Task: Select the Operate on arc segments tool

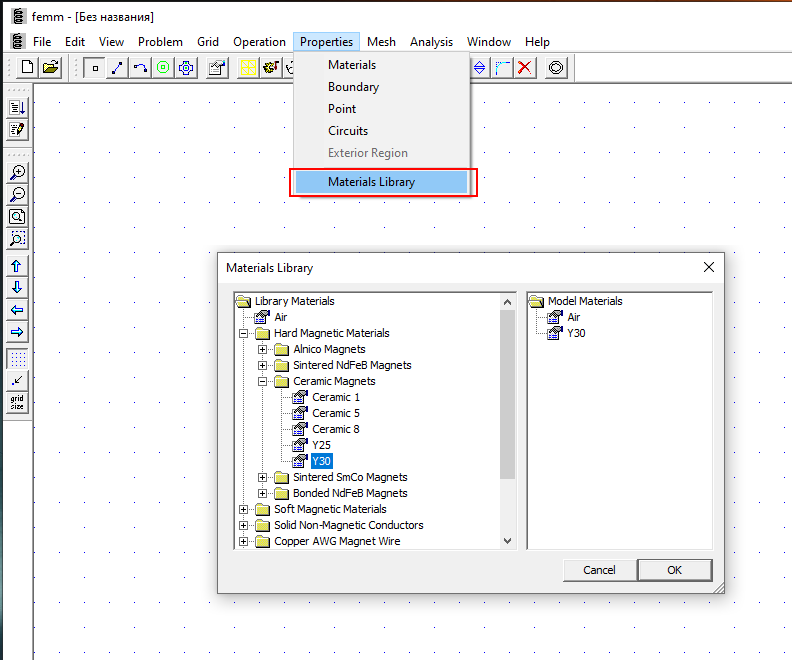Action: coord(140,68)
